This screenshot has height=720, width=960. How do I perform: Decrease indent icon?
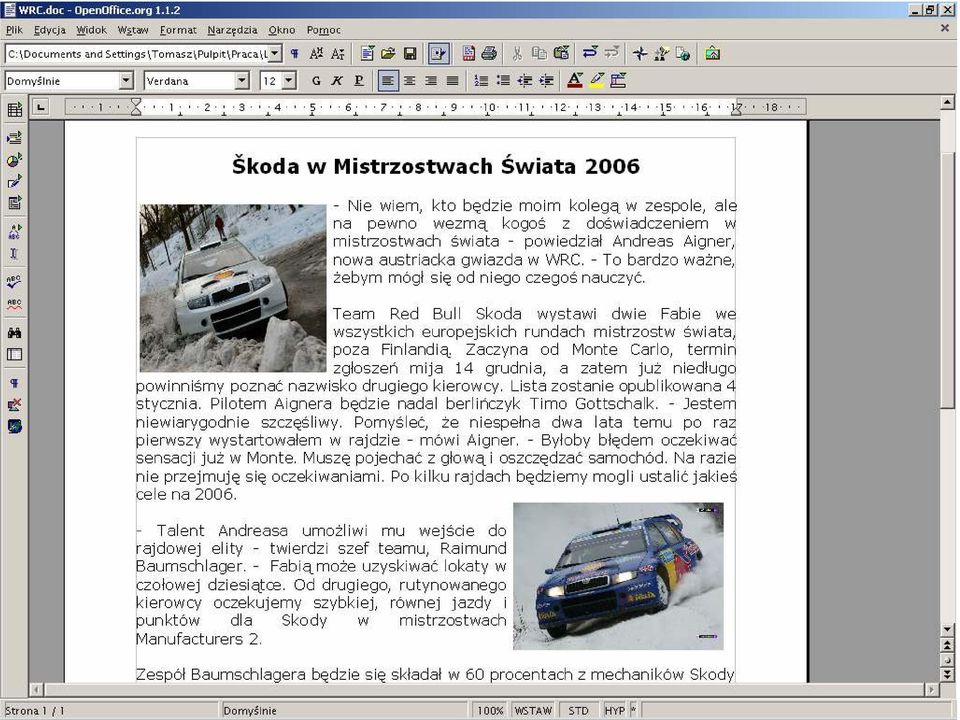click(x=525, y=81)
